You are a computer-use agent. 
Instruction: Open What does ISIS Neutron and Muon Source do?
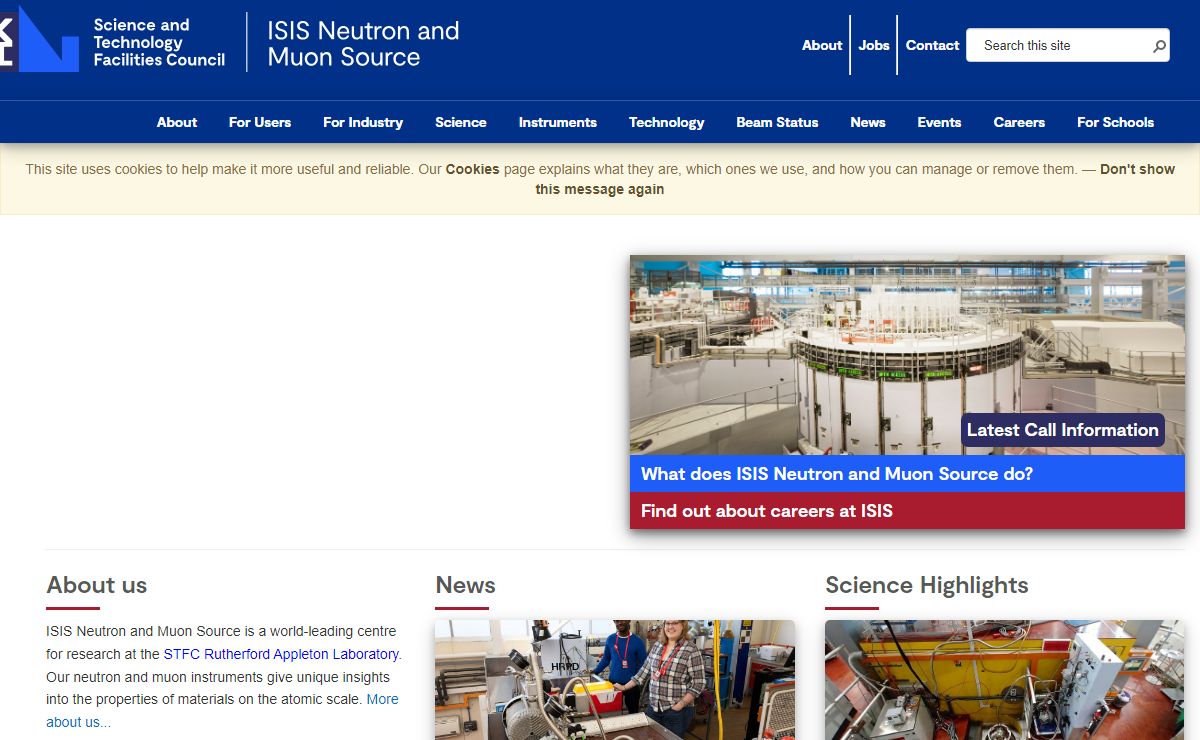[x=907, y=474]
